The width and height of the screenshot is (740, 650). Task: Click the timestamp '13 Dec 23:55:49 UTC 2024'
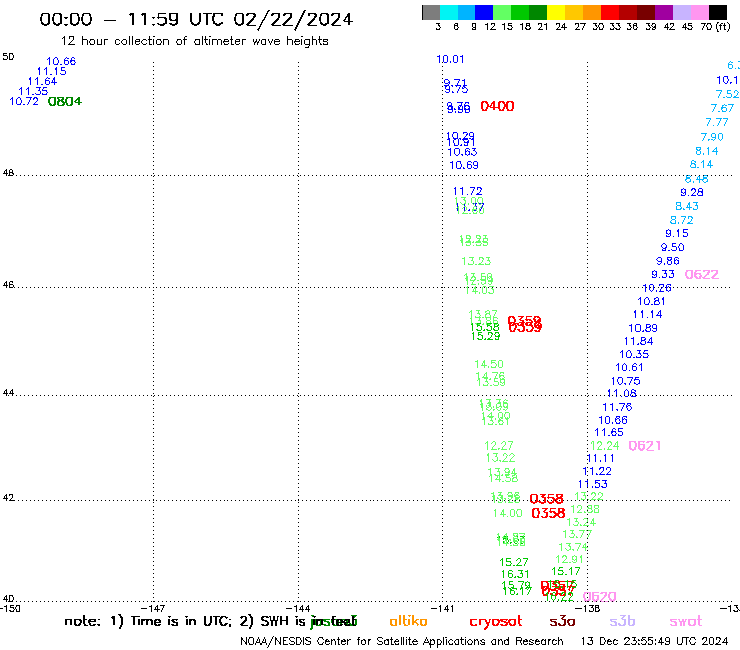(x=654, y=641)
